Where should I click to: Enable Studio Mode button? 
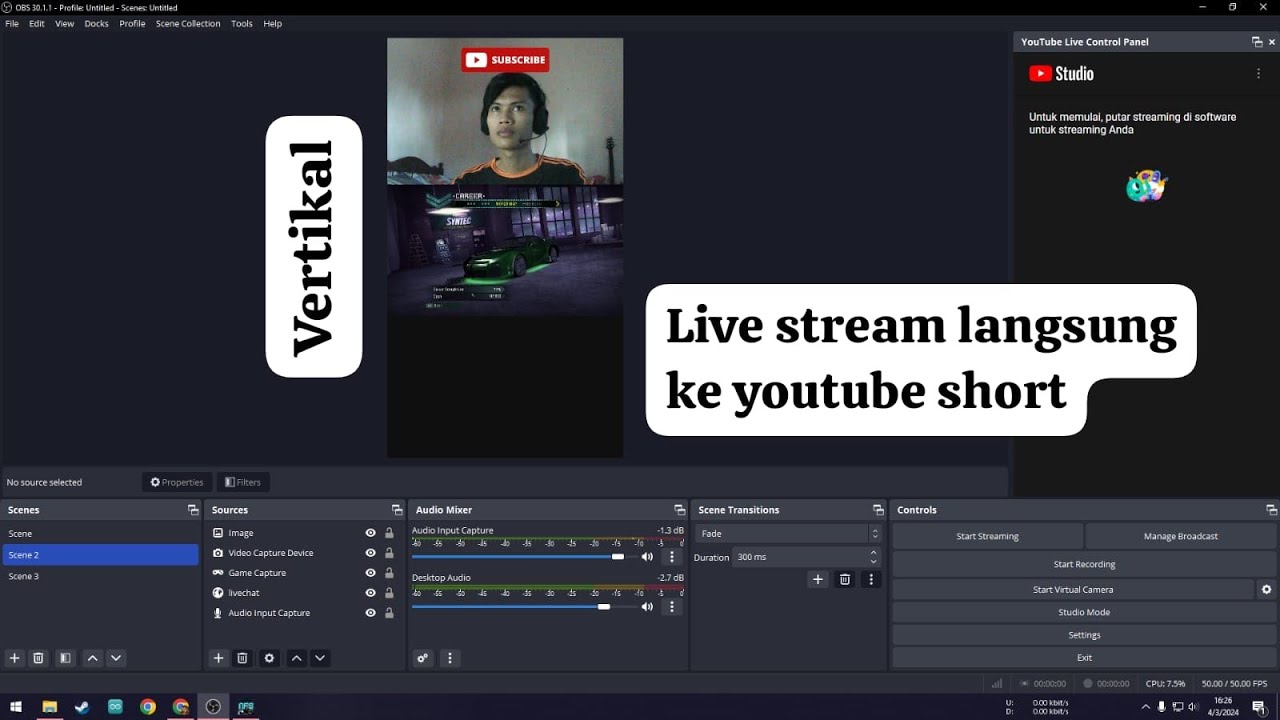coord(1084,612)
